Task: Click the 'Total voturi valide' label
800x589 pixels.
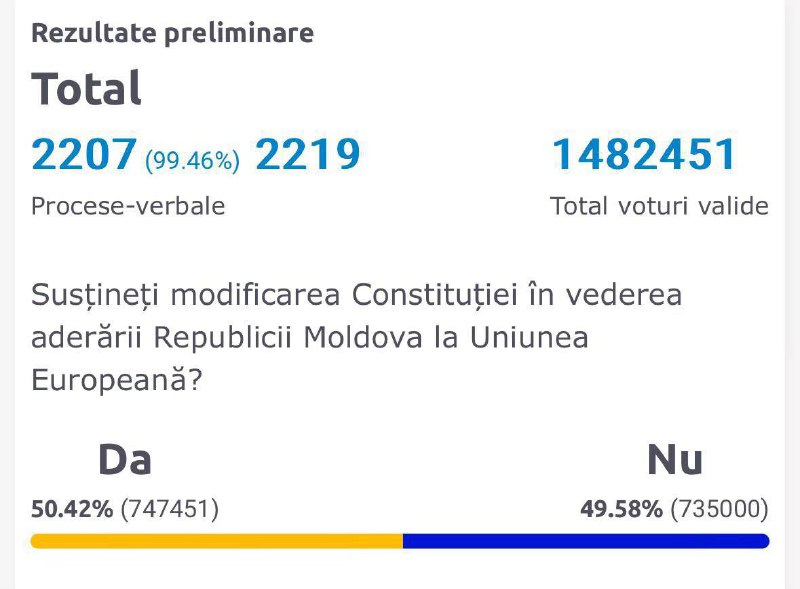Action: click(x=659, y=206)
